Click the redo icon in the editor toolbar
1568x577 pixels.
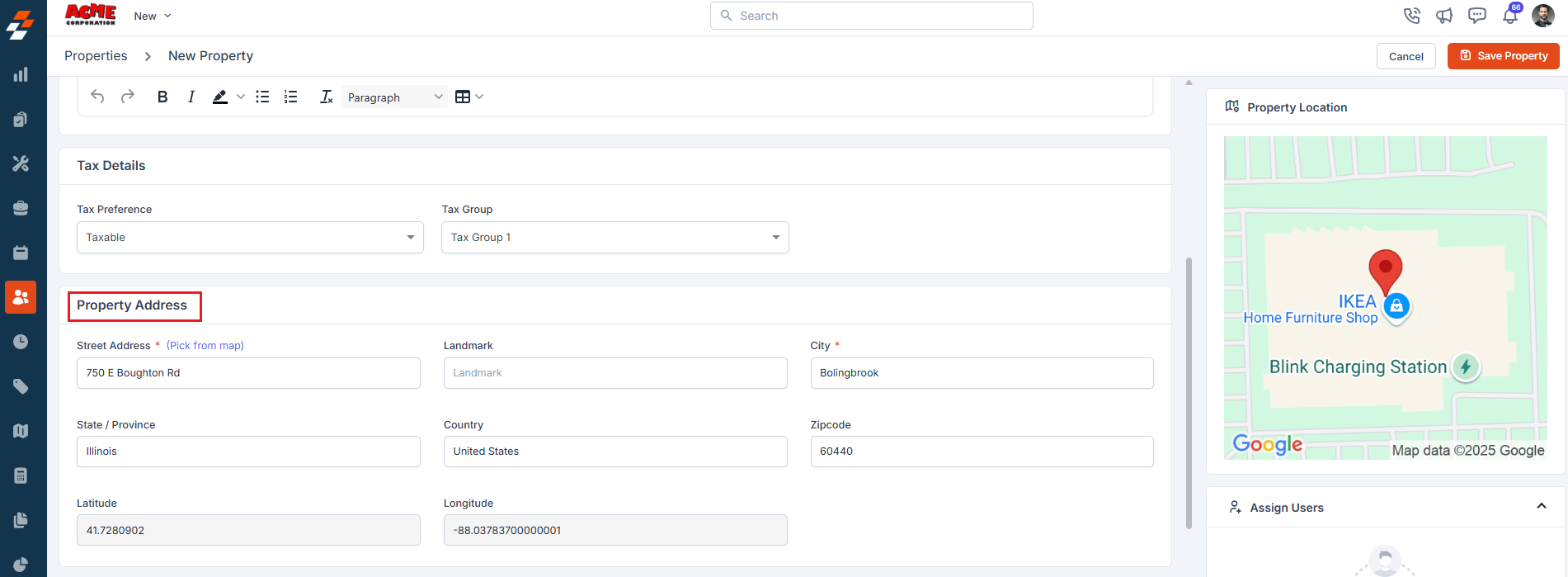click(x=127, y=97)
